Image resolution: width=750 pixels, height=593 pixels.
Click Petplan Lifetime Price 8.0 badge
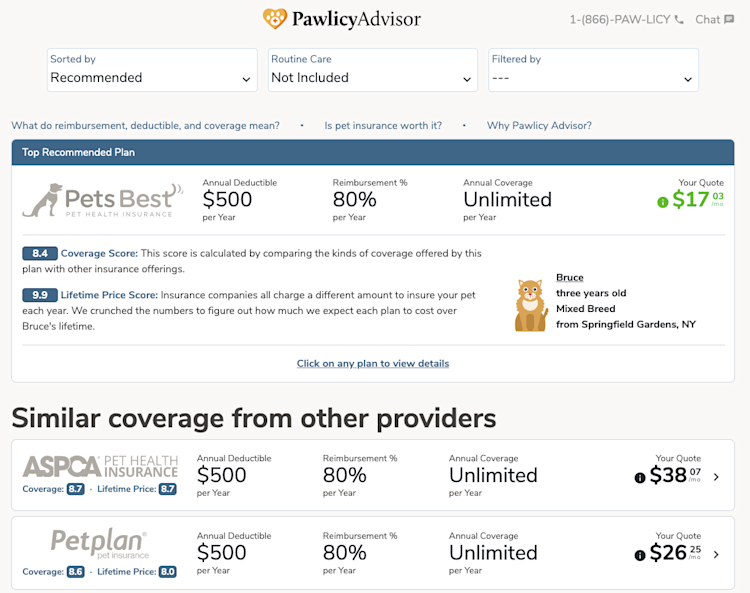click(167, 571)
